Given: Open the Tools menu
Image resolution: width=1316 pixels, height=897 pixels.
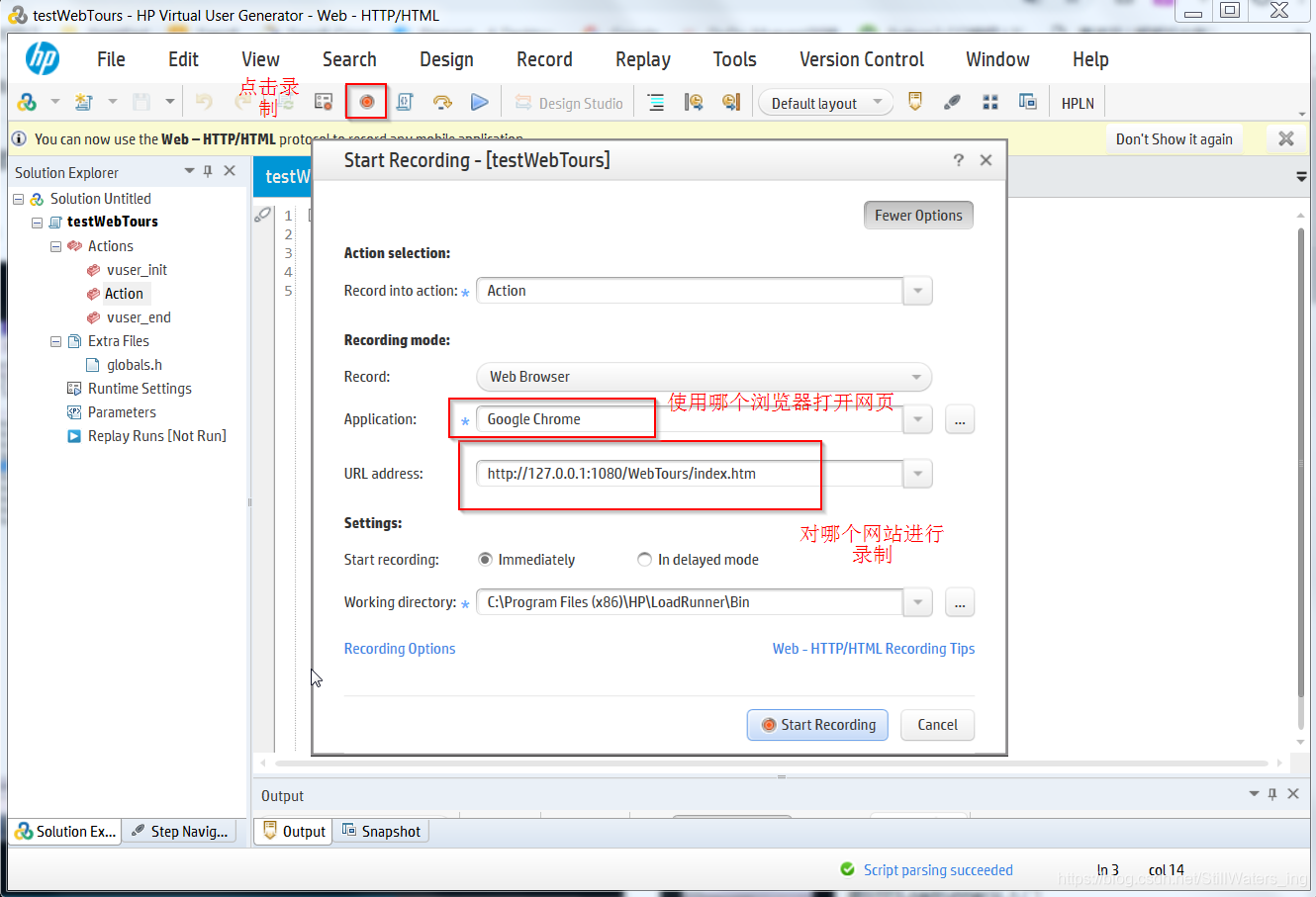Looking at the screenshot, I should pyautogui.click(x=735, y=59).
